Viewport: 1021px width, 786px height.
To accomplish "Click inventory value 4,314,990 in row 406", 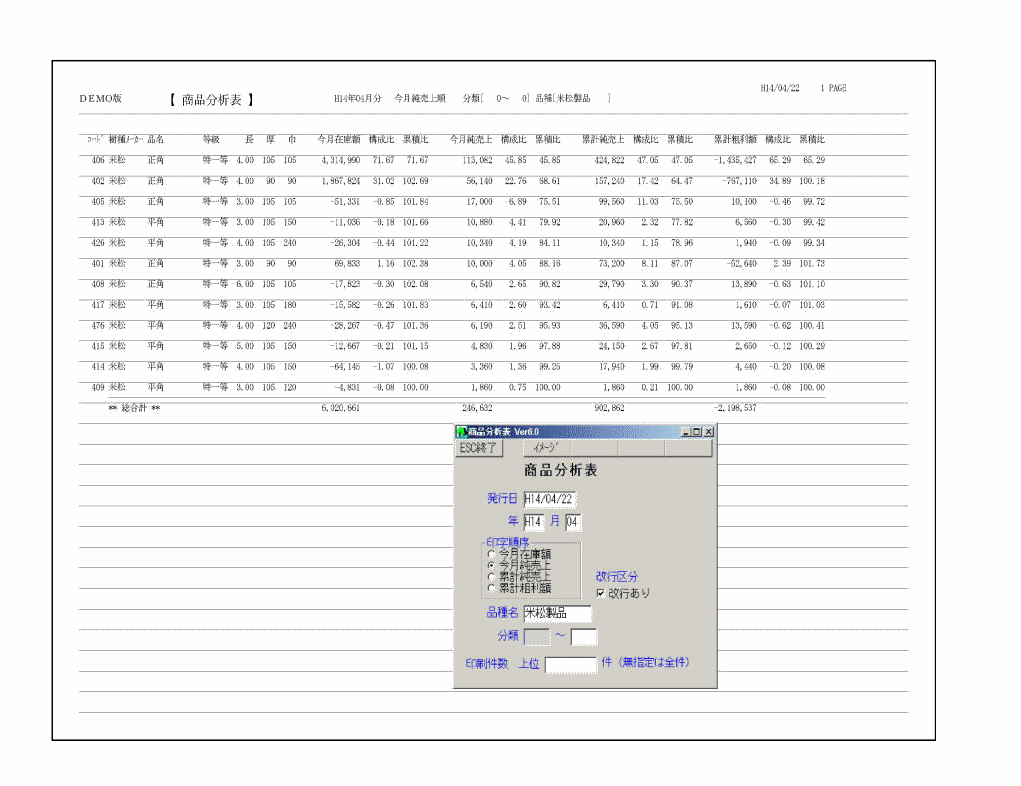I will 341,160.
